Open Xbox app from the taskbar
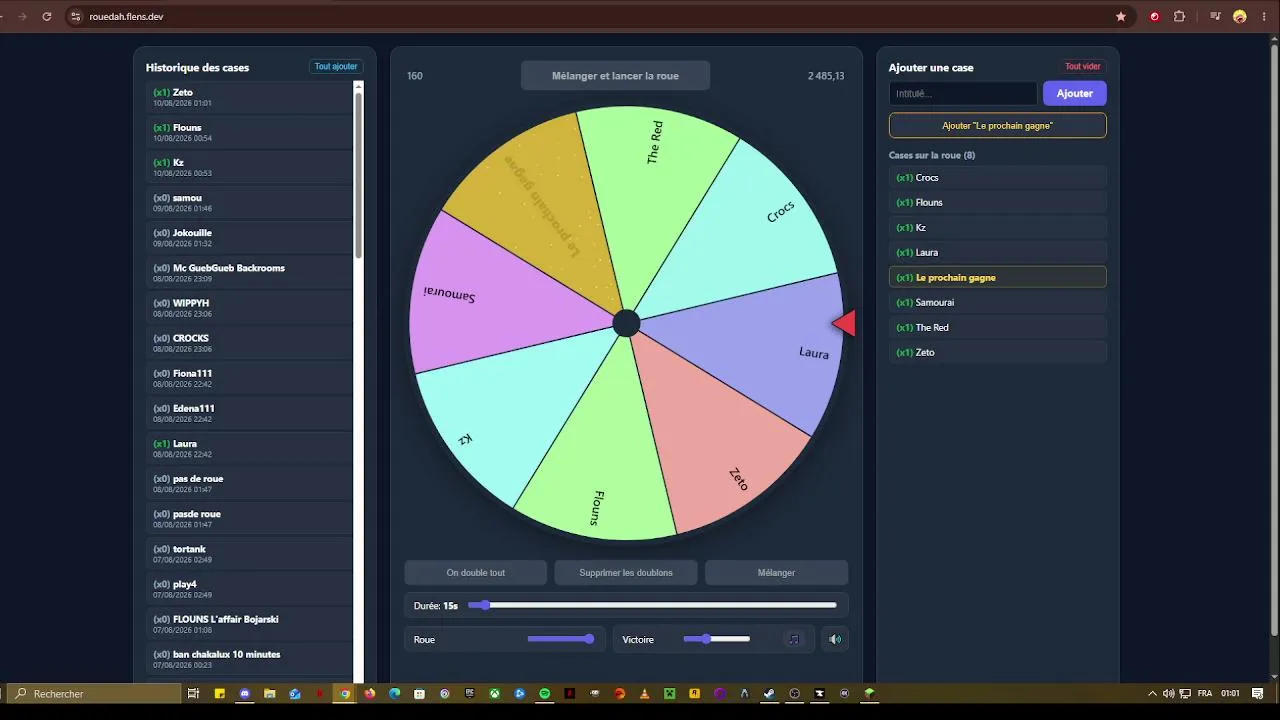 (x=495, y=694)
